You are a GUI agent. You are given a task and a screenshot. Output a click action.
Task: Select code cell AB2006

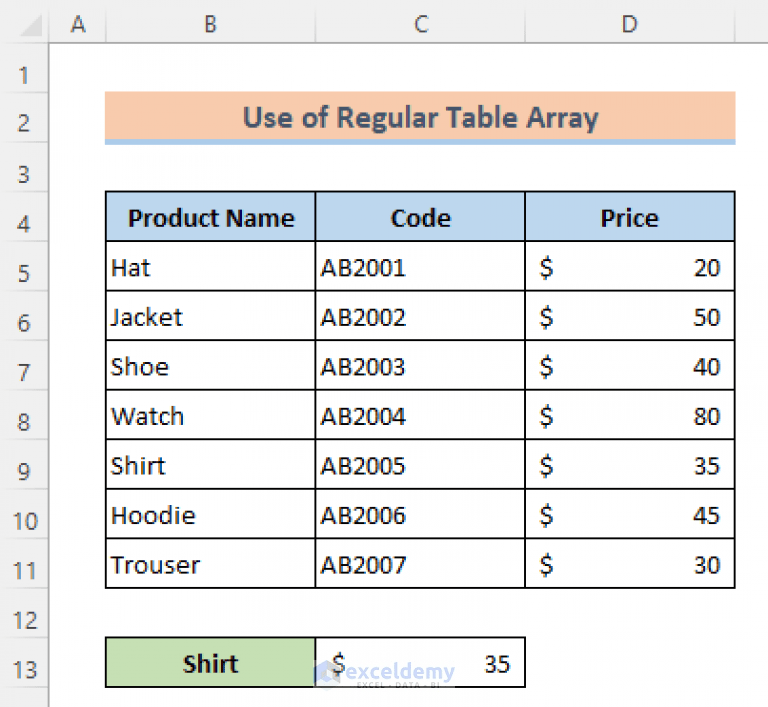(420, 514)
